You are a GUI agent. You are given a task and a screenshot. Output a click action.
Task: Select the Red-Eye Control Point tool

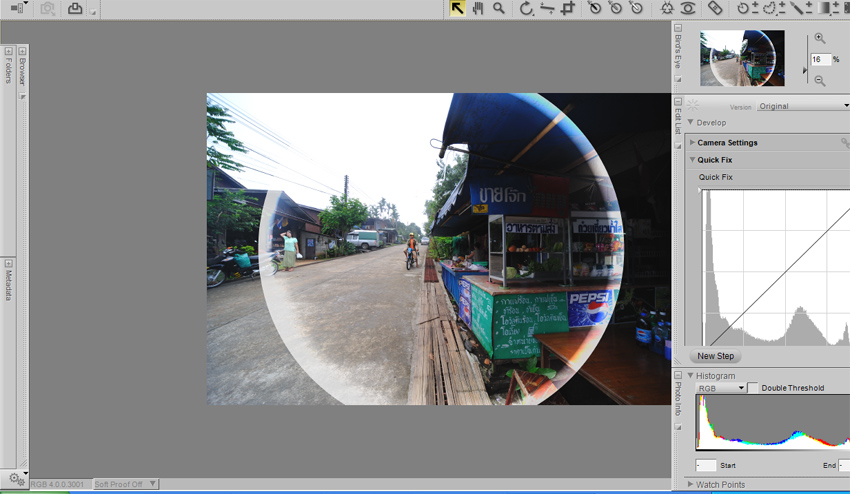[x=688, y=8]
